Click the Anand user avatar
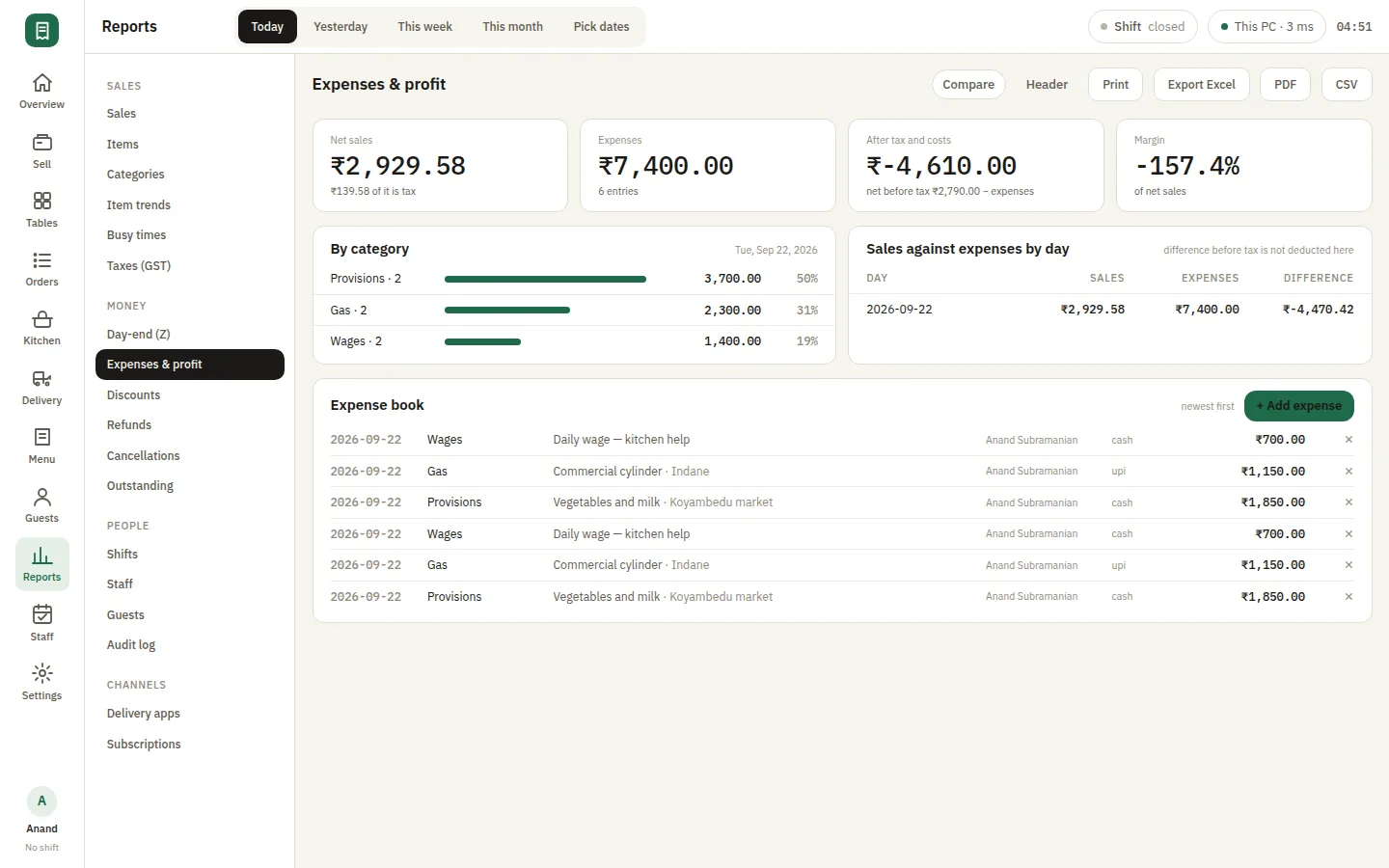This screenshot has height=868, width=1389. (x=41, y=801)
